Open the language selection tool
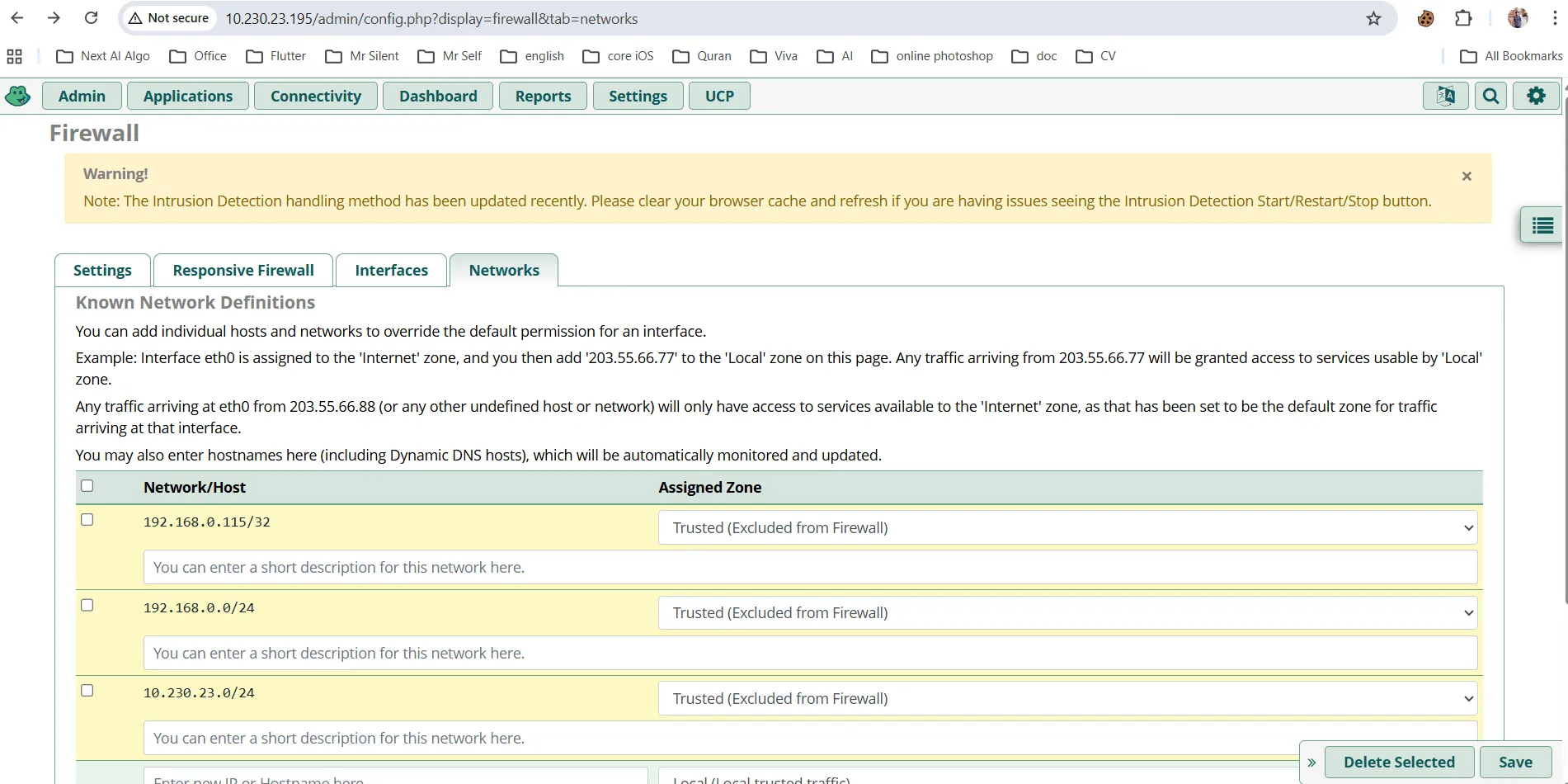 click(x=1444, y=96)
